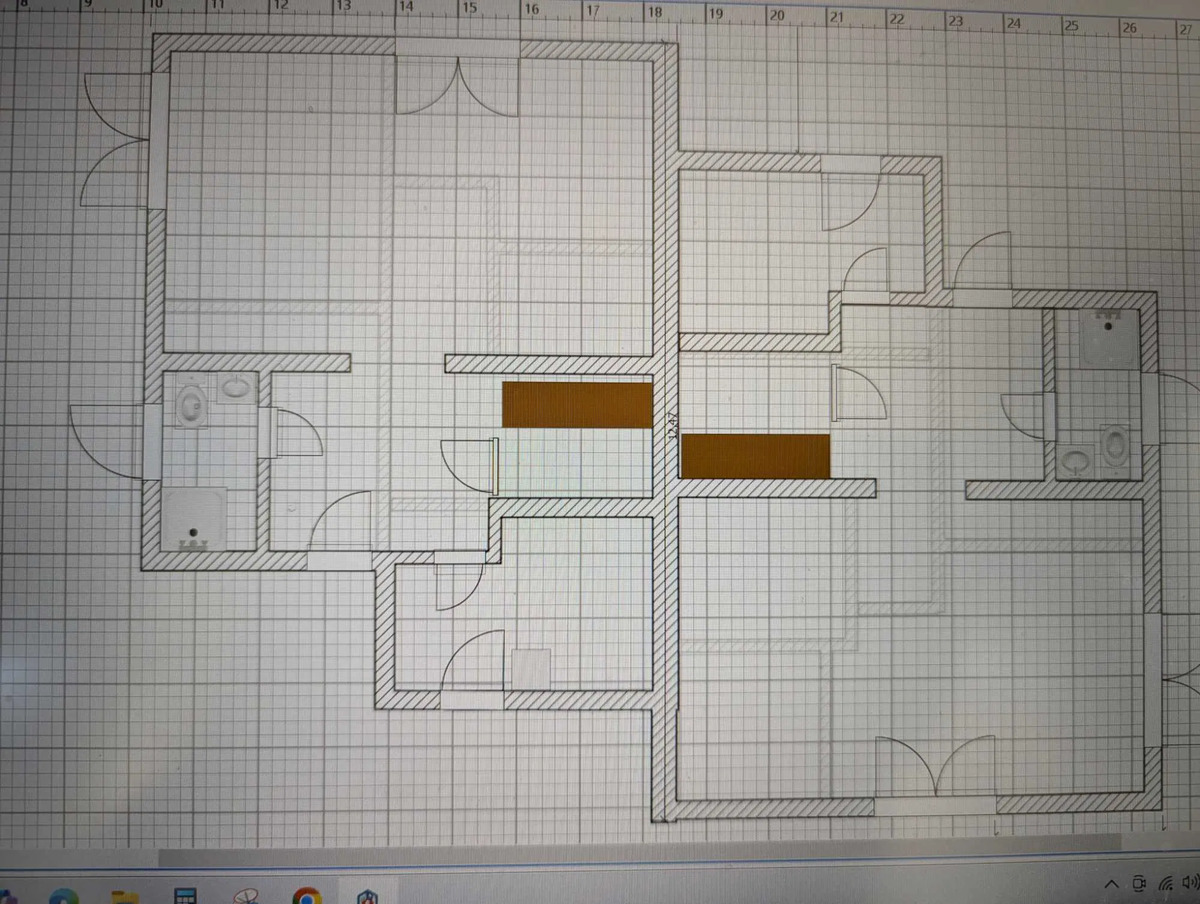Expand the hidden system tray icons chevron
Image resolution: width=1200 pixels, height=904 pixels.
point(1111,884)
